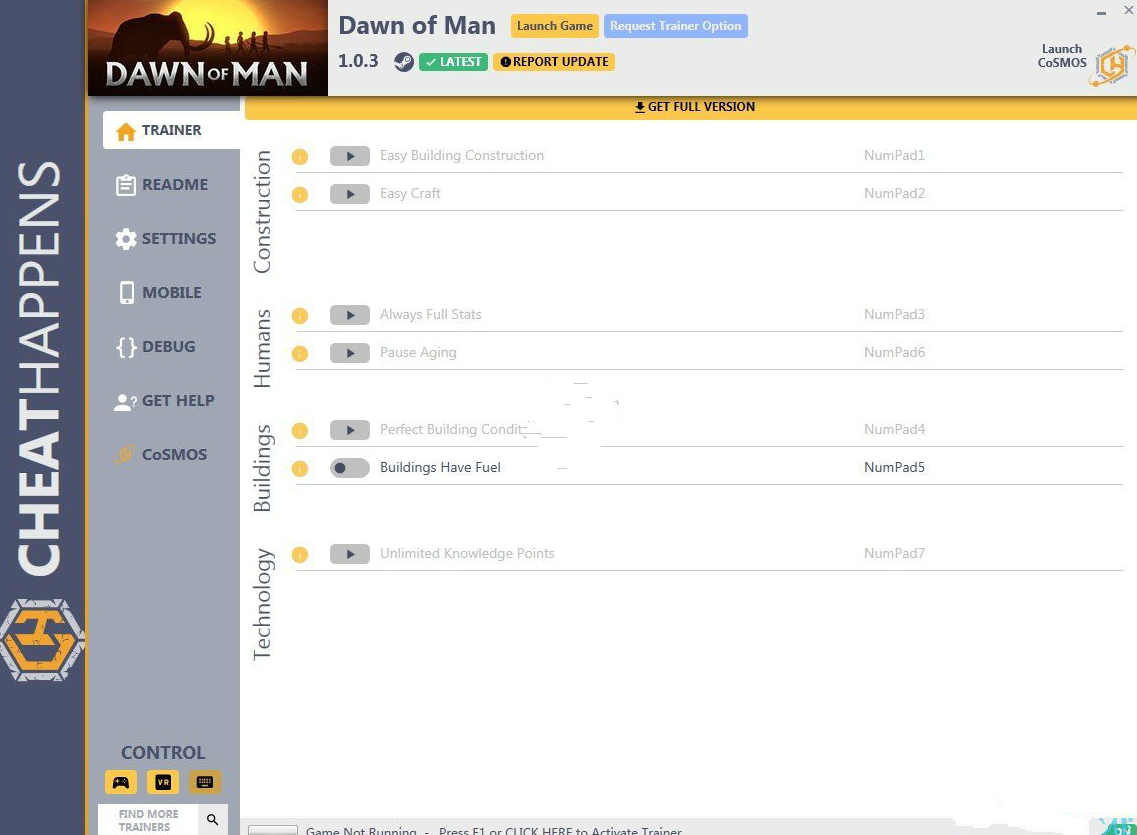
Task: Select the VR control icon
Action: [163, 782]
